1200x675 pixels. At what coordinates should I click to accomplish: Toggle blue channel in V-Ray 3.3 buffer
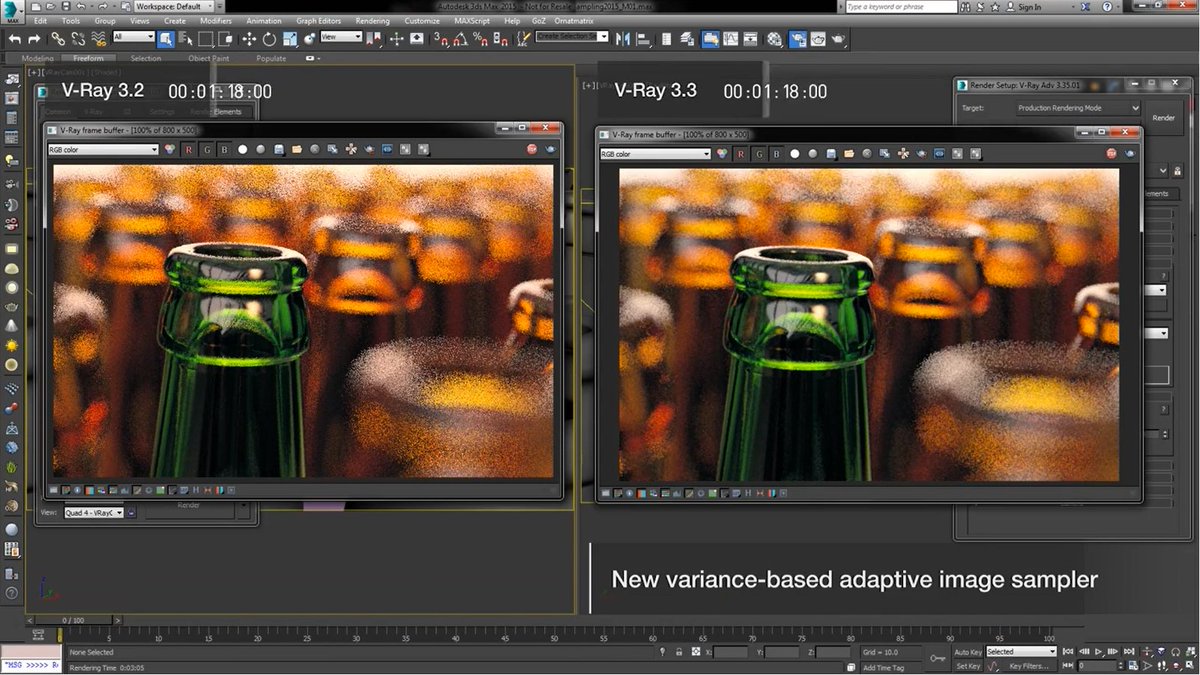777,154
